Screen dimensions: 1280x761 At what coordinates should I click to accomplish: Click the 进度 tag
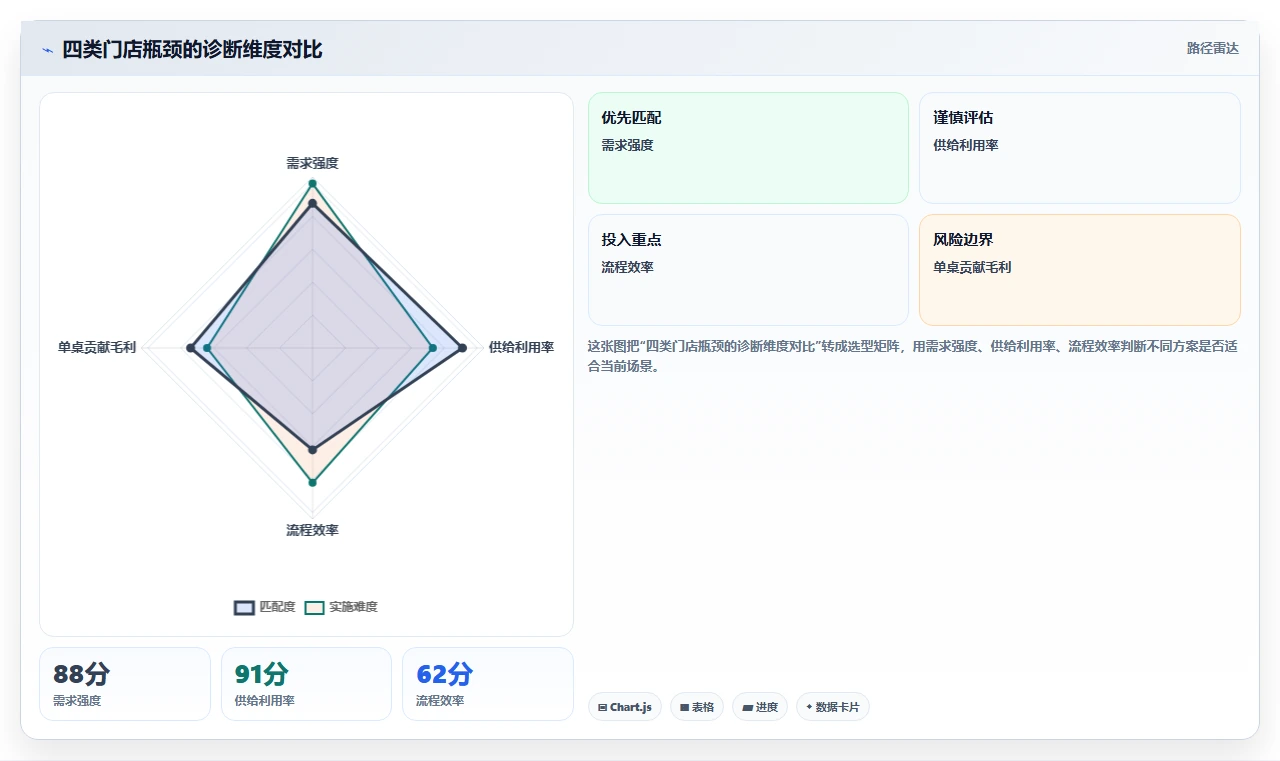[760, 707]
